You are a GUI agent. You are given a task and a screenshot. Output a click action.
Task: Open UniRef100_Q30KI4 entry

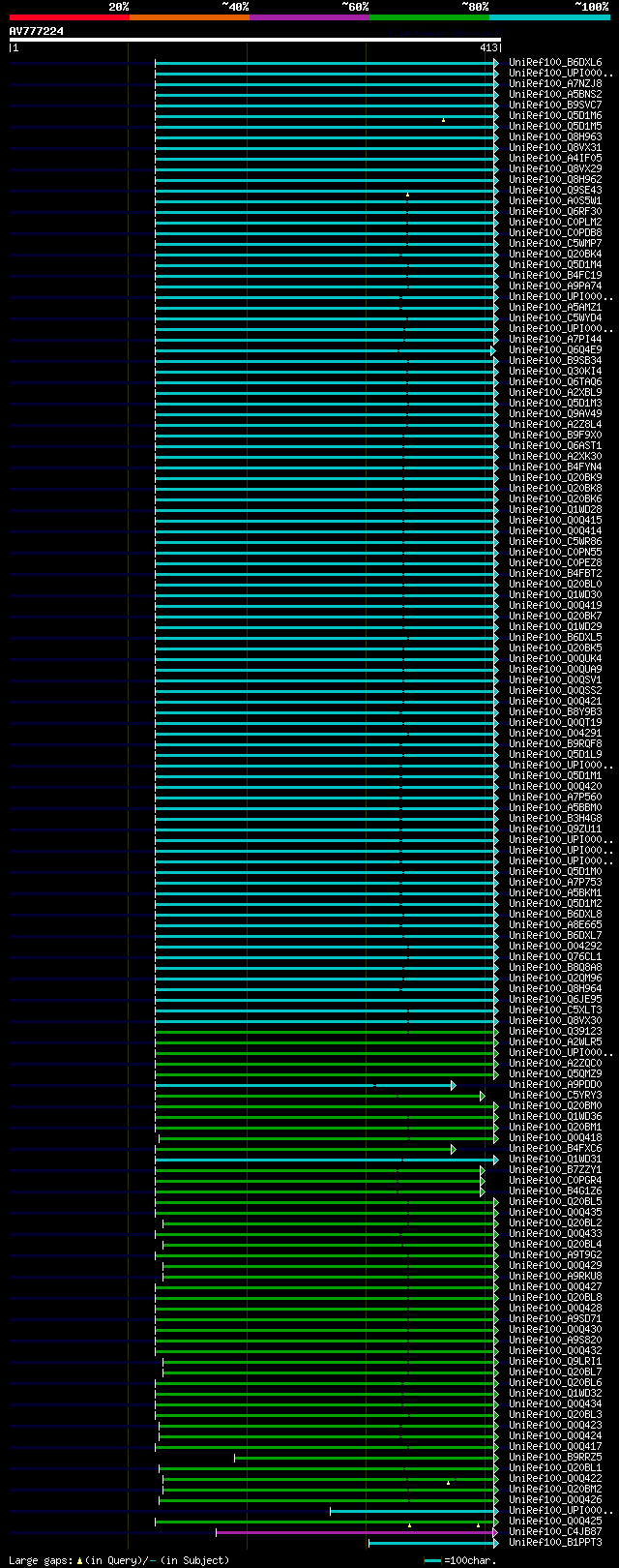(555, 372)
